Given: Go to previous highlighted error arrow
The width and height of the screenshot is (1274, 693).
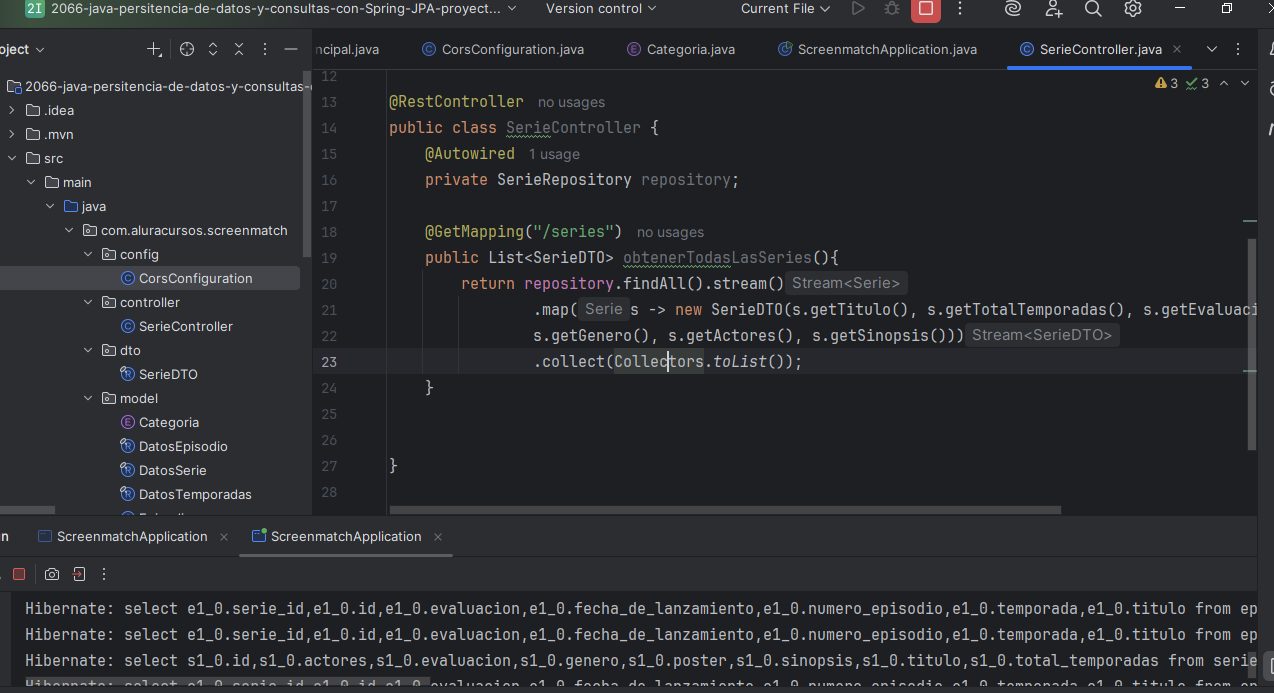Looking at the screenshot, I should (1223, 84).
